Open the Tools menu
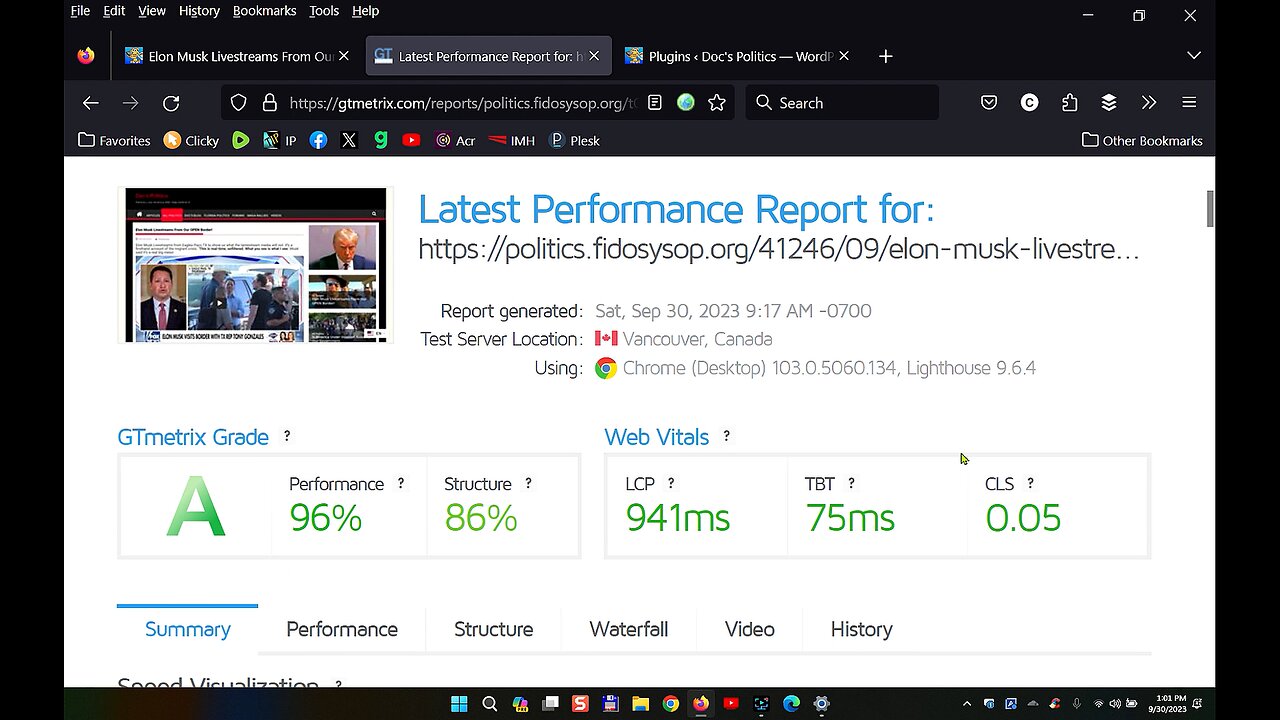 [x=324, y=11]
